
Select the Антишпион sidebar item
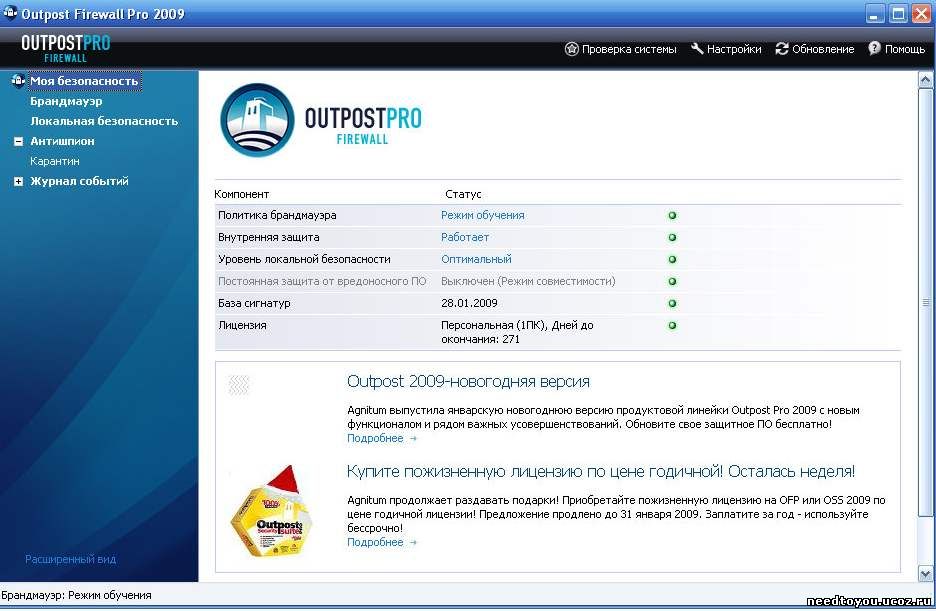[62, 141]
